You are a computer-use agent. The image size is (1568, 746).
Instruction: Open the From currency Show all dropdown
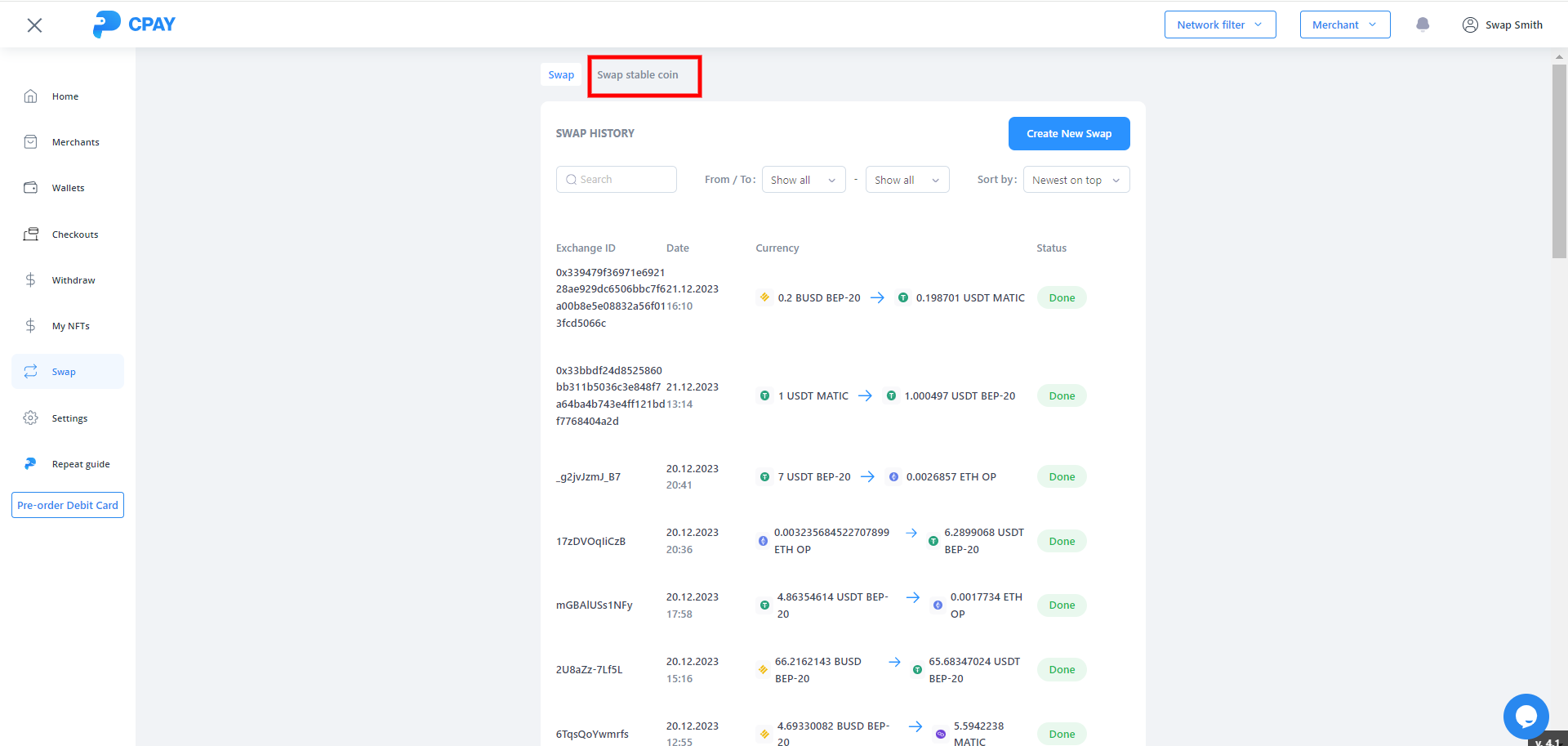pyautogui.click(x=803, y=180)
